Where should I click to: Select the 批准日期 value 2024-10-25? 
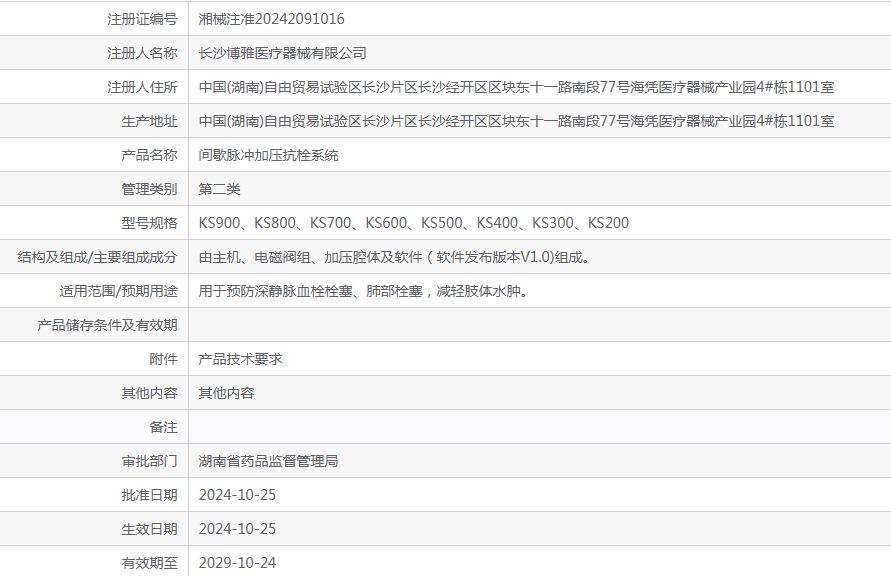pos(237,495)
